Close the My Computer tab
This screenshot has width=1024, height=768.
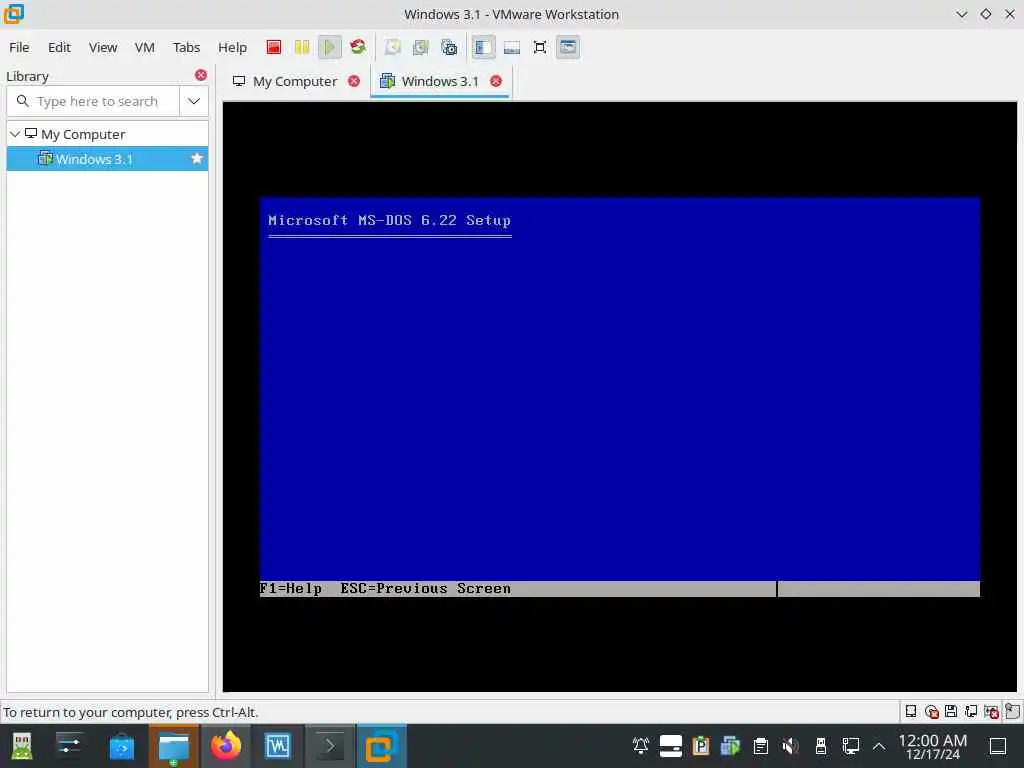pos(354,81)
